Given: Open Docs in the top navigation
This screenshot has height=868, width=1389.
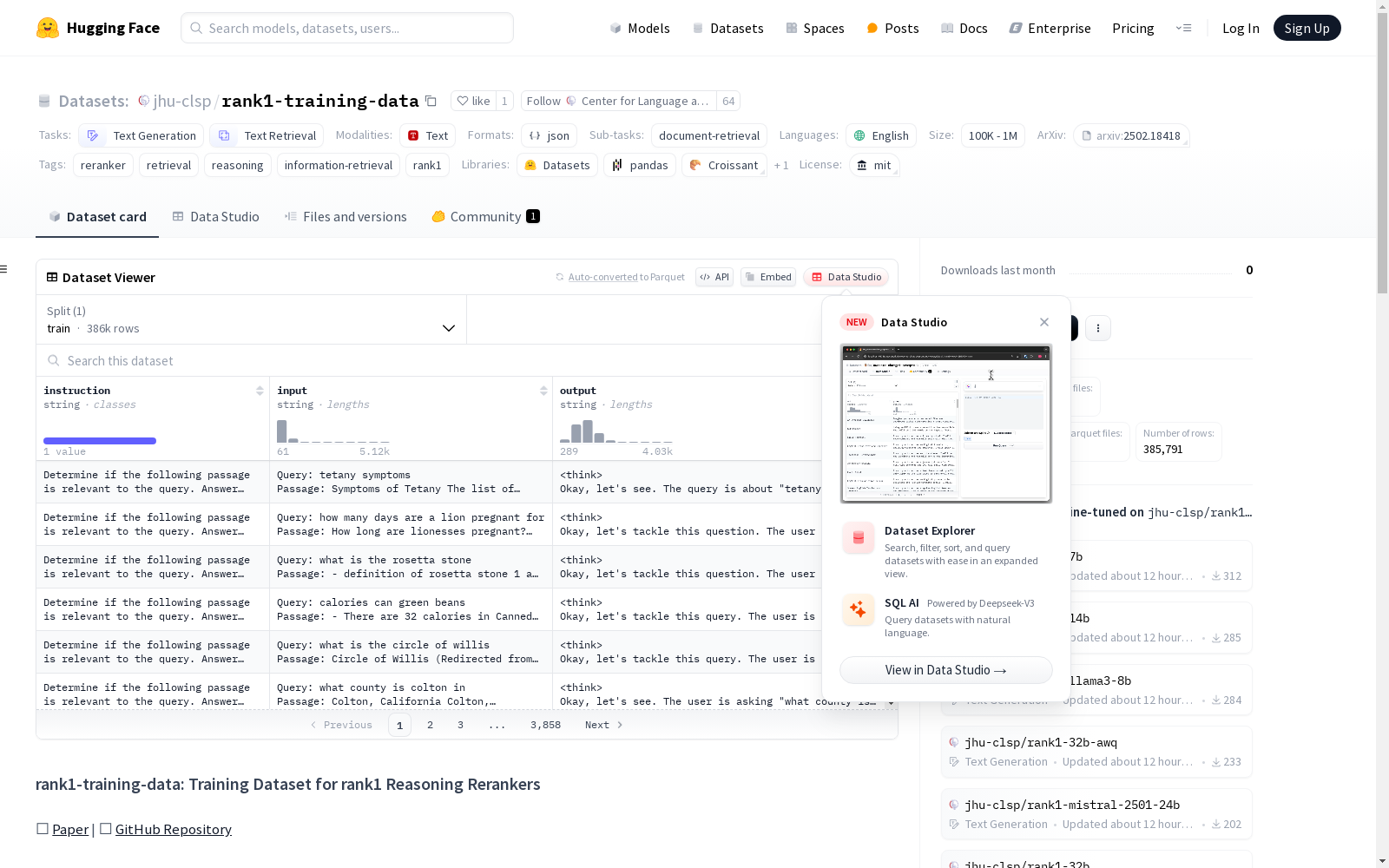Looking at the screenshot, I should pyautogui.click(x=964, y=28).
